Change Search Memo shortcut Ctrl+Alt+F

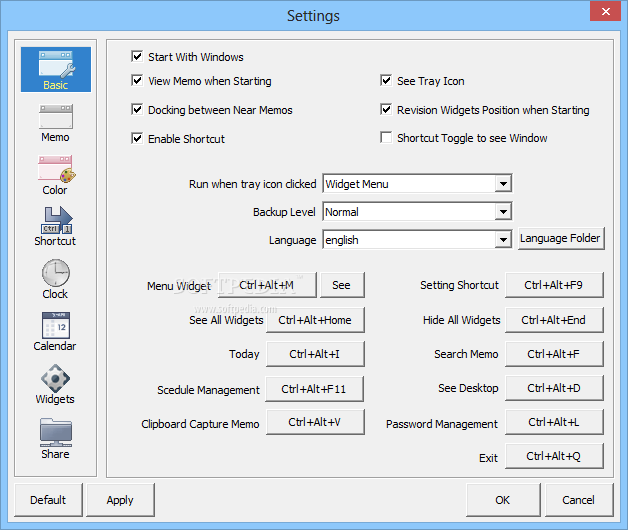(x=554, y=354)
